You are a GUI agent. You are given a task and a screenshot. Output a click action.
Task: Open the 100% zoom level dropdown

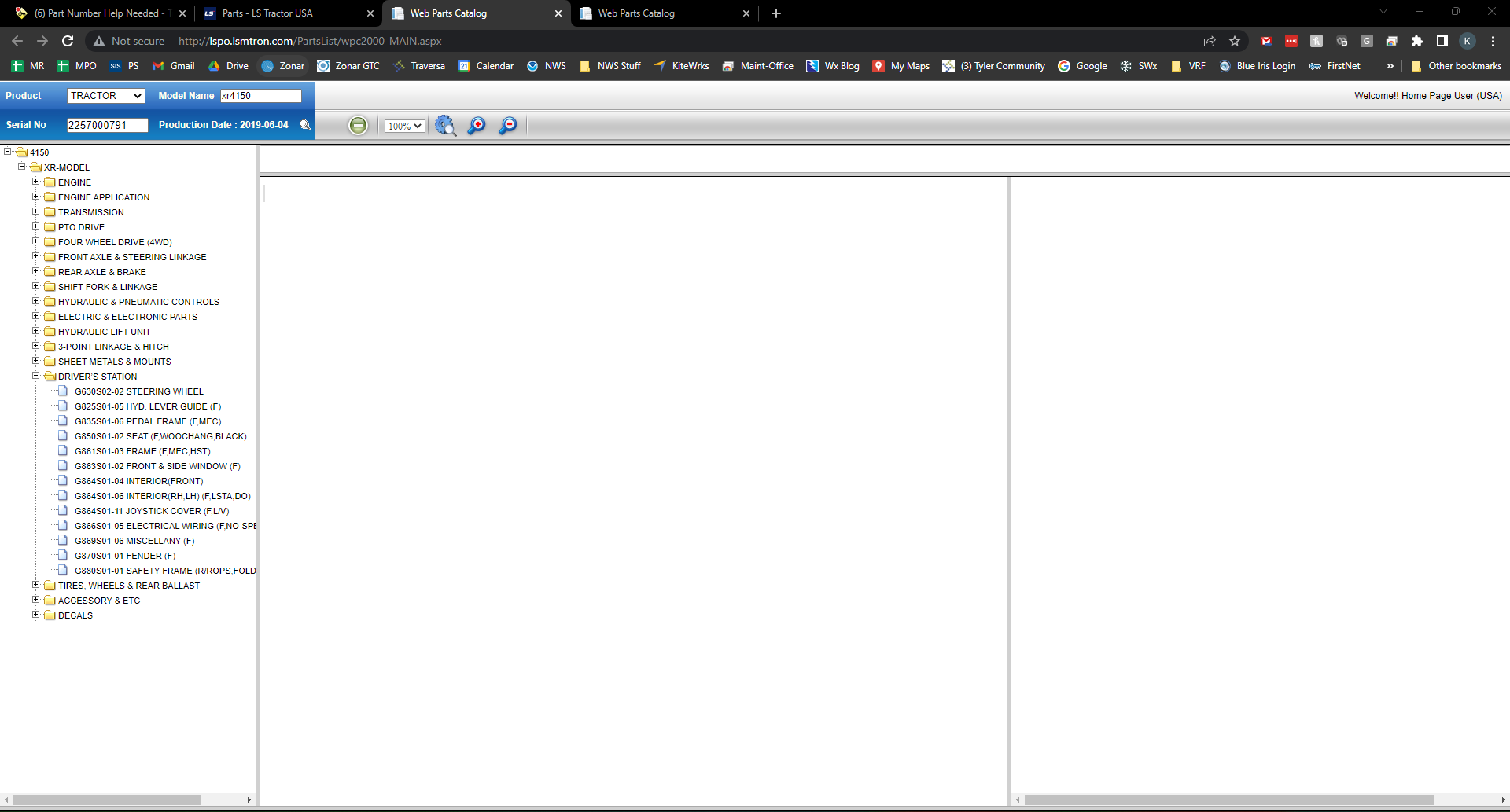tap(404, 126)
